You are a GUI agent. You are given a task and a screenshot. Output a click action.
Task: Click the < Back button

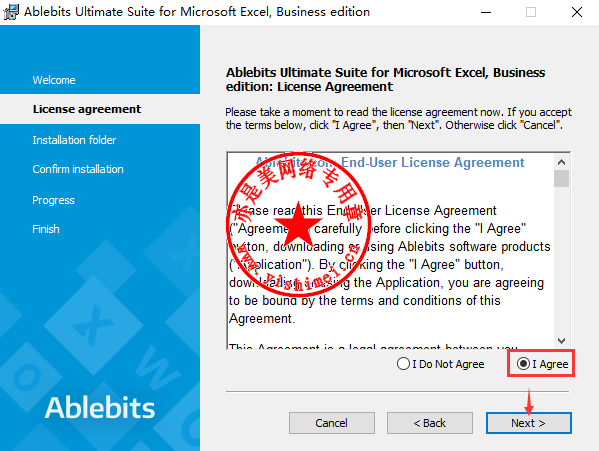pos(430,423)
